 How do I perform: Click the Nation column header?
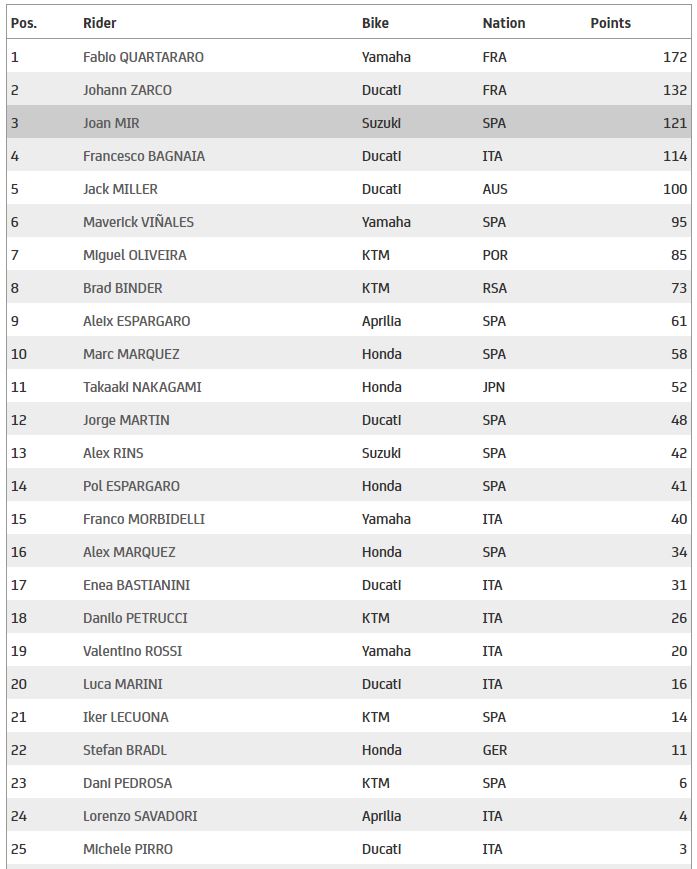[x=504, y=23]
